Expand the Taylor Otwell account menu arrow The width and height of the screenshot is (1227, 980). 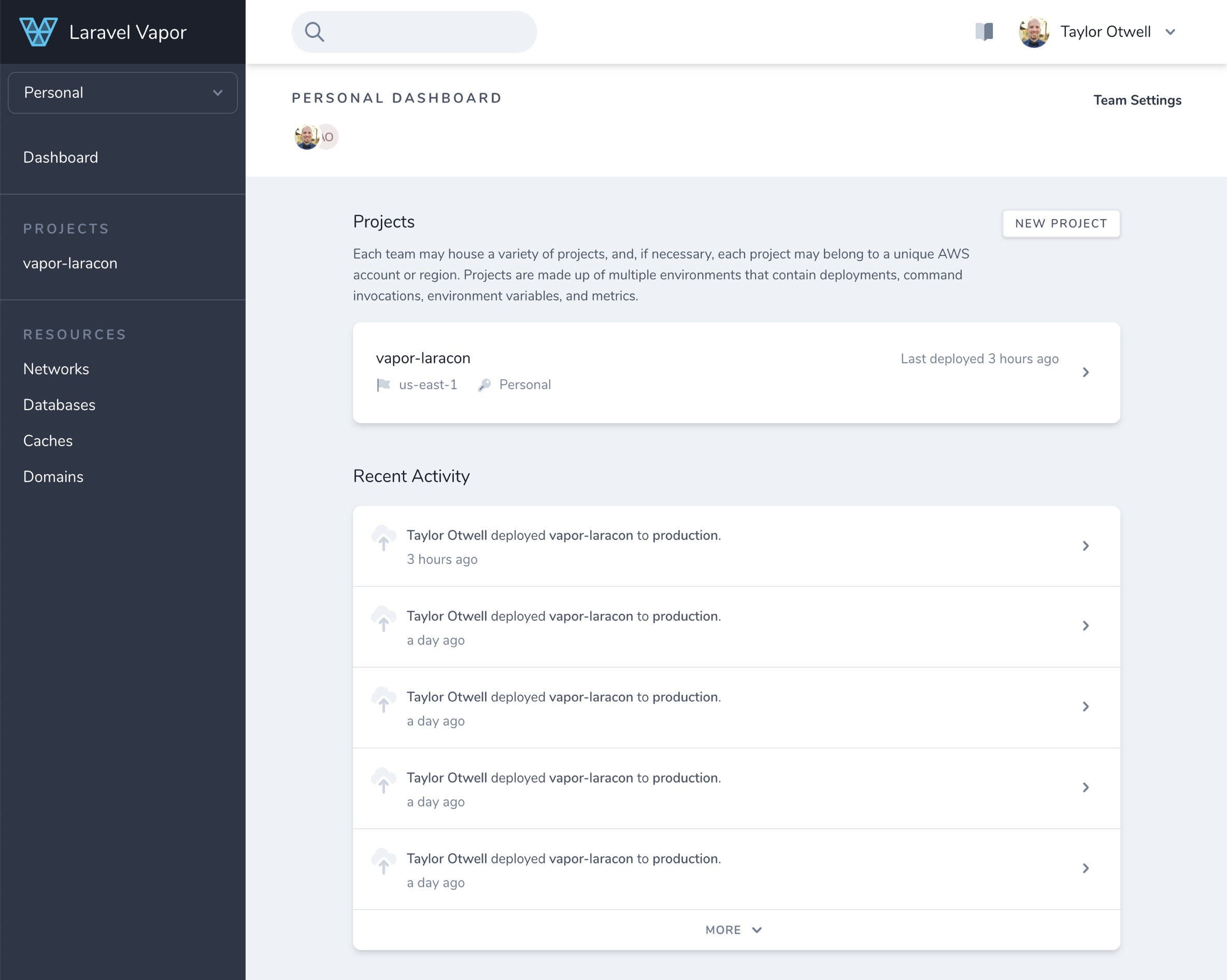(x=1171, y=32)
